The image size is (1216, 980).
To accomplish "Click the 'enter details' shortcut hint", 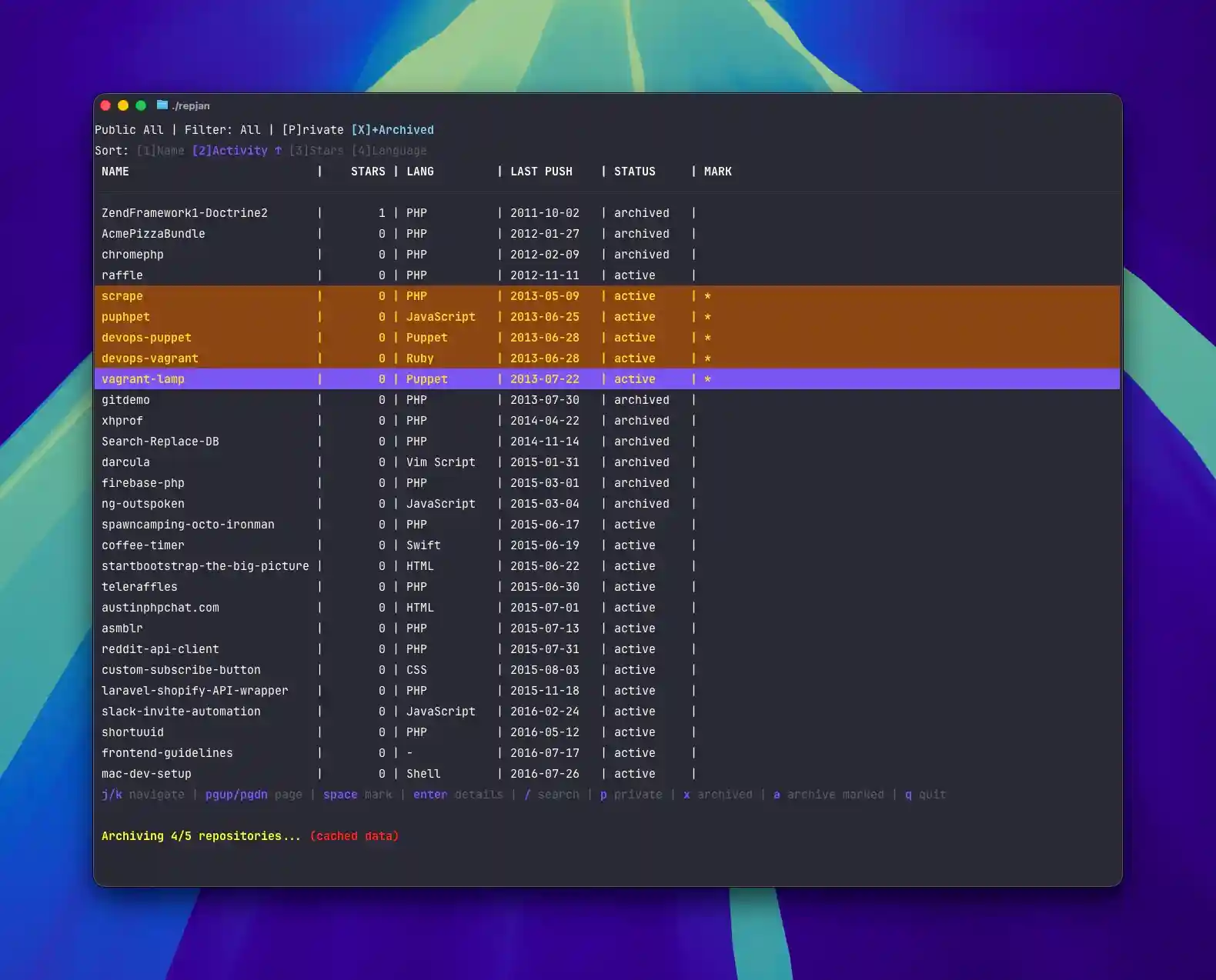I will coord(458,795).
